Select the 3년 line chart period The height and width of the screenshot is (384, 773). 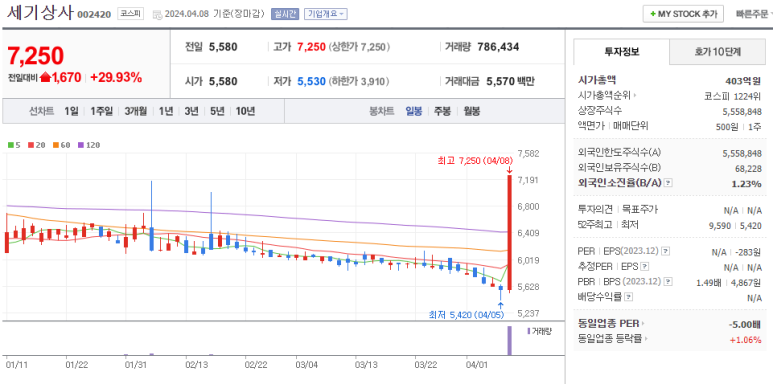pyautogui.click(x=191, y=111)
